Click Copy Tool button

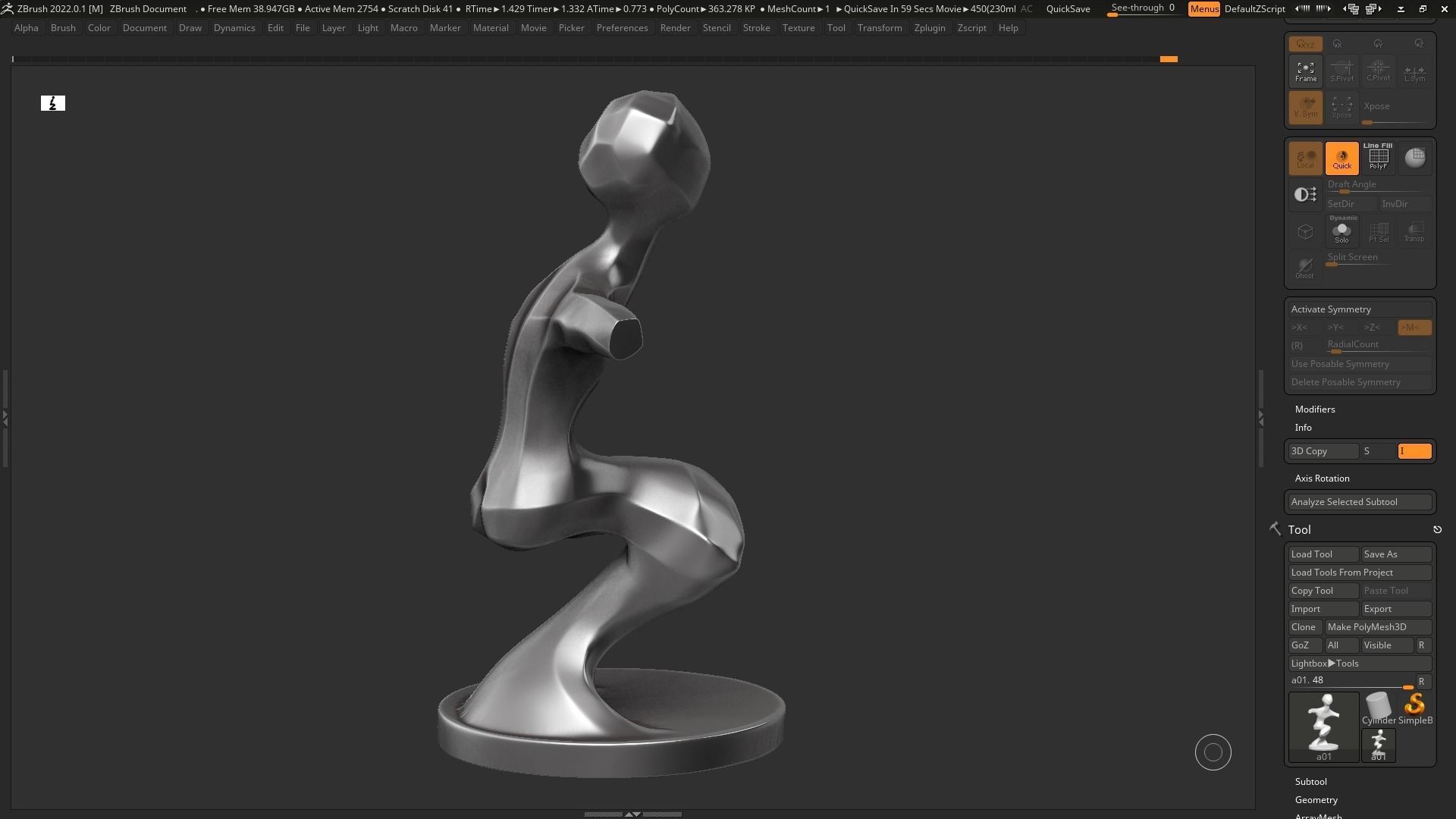tap(1323, 591)
